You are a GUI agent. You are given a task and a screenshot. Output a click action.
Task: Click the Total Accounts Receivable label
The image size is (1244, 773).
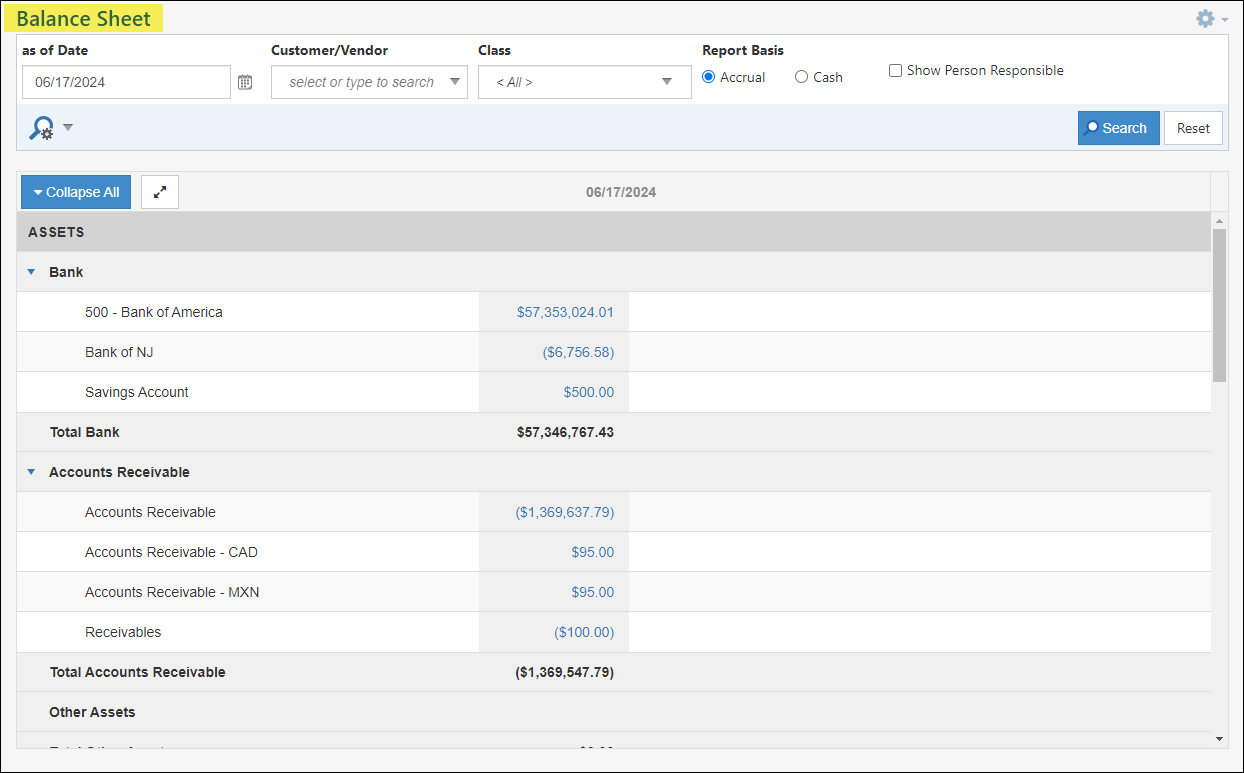coord(138,672)
